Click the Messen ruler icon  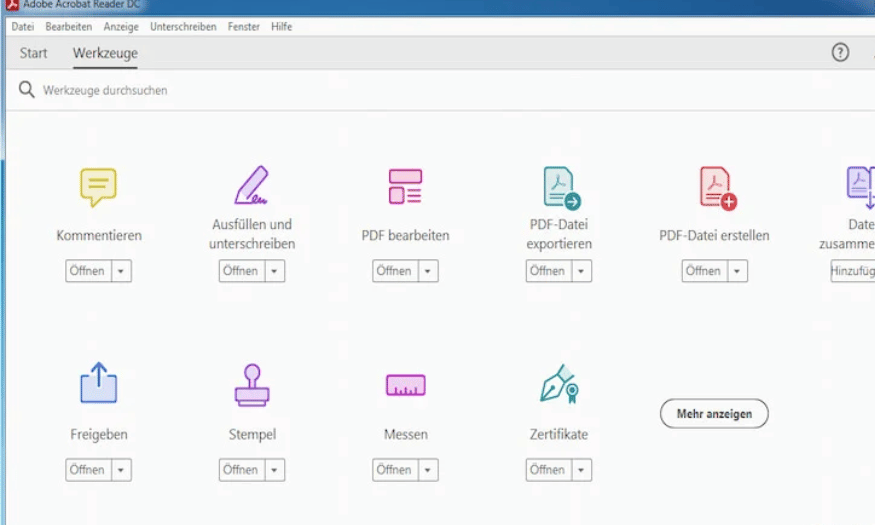(406, 385)
